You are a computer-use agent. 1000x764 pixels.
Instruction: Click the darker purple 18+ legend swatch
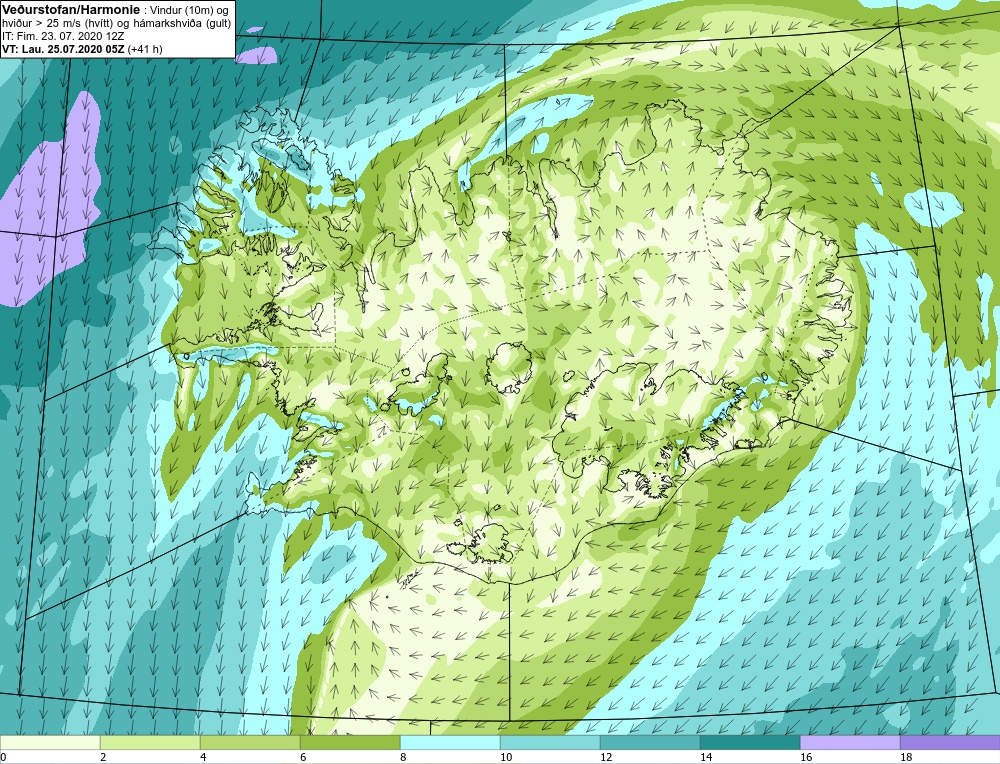950,742
